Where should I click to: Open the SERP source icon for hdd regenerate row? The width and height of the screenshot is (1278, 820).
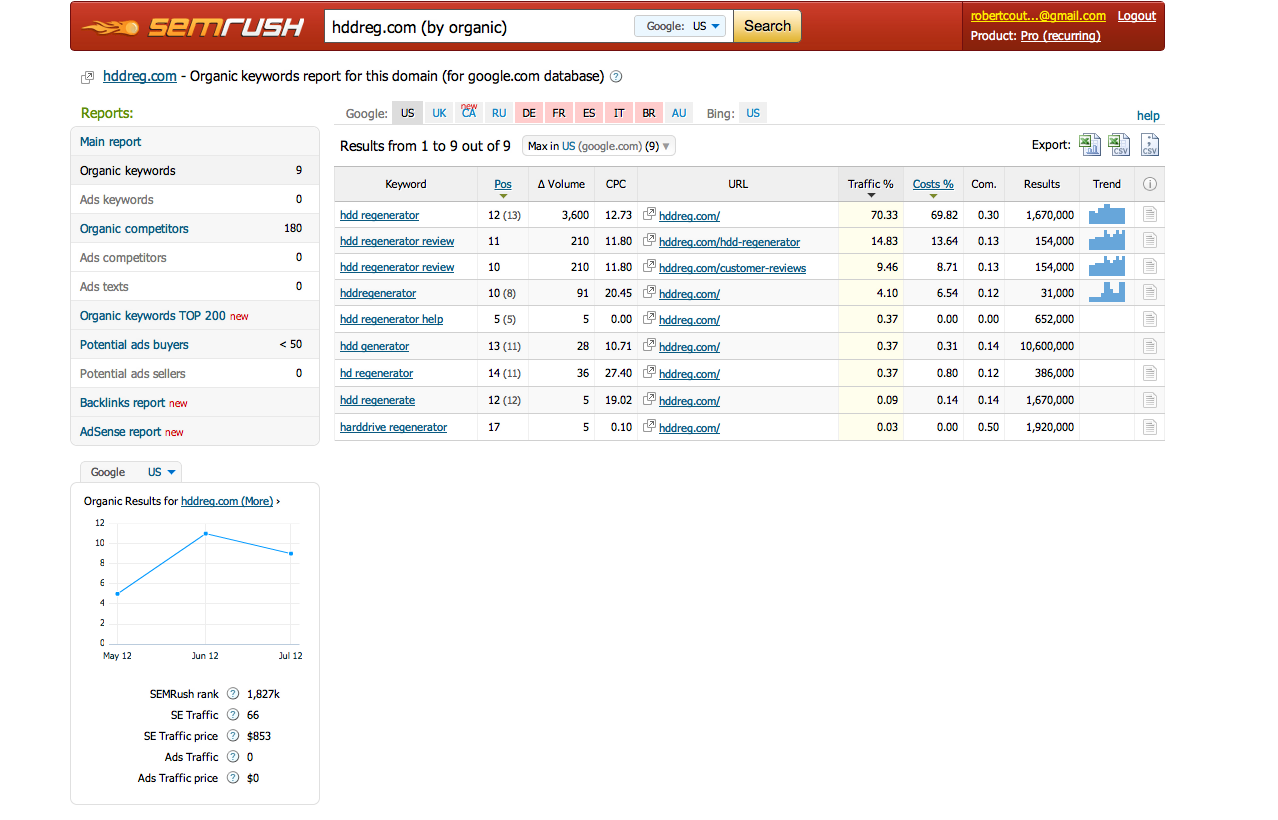tap(1150, 400)
